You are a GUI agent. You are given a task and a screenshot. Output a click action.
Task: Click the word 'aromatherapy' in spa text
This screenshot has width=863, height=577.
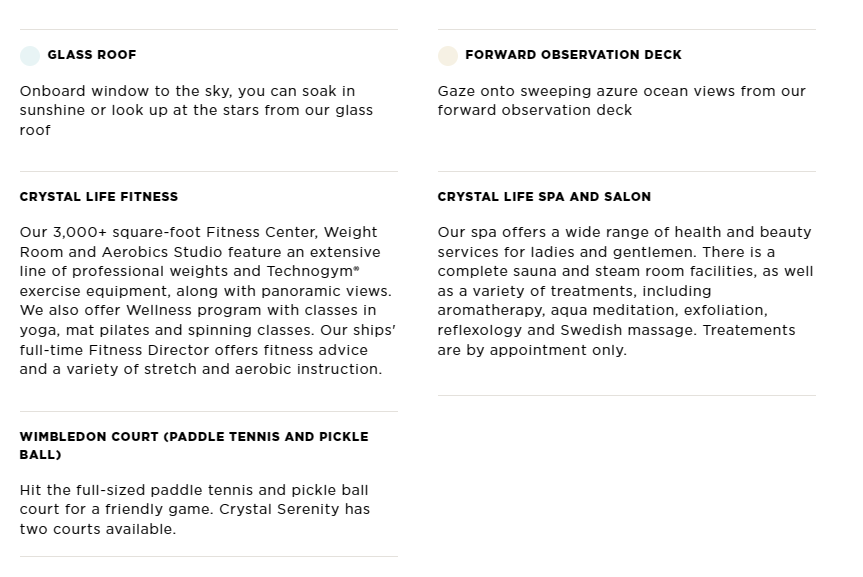(491, 311)
